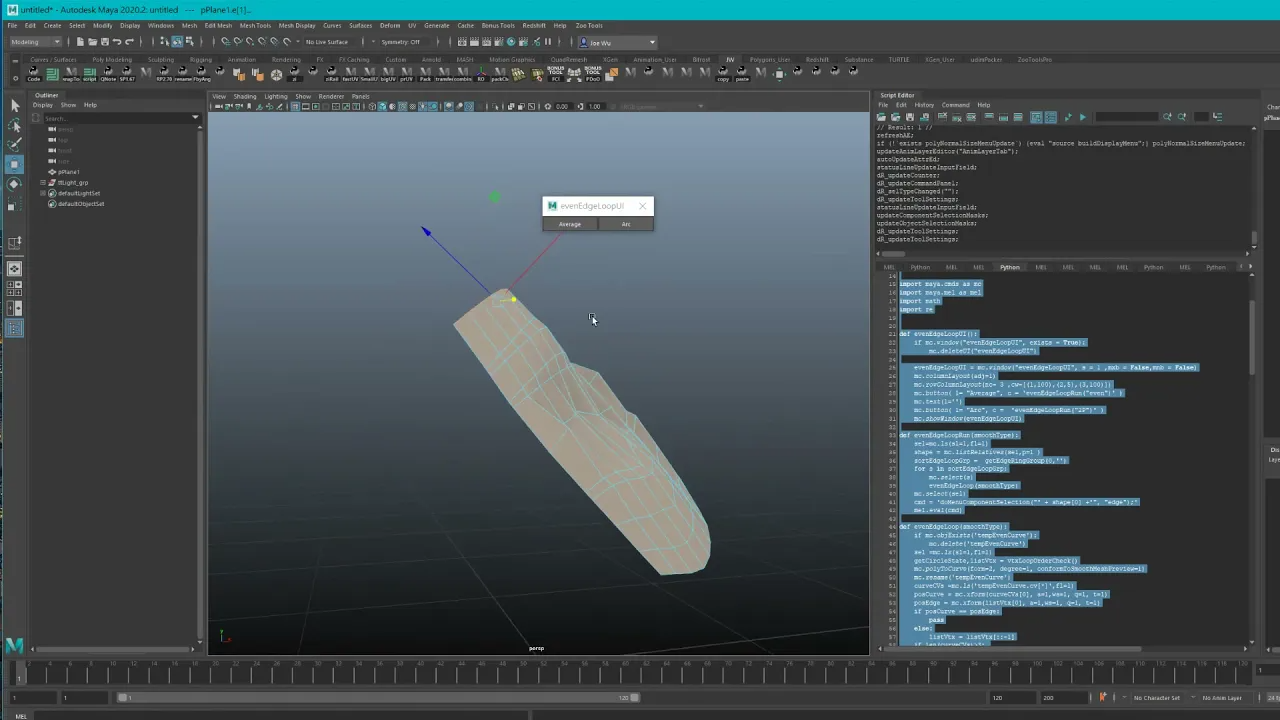Run the 'fastUV' shelf button
This screenshot has width=1280, height=720.
pyautogui.click(x=350, y=73)
